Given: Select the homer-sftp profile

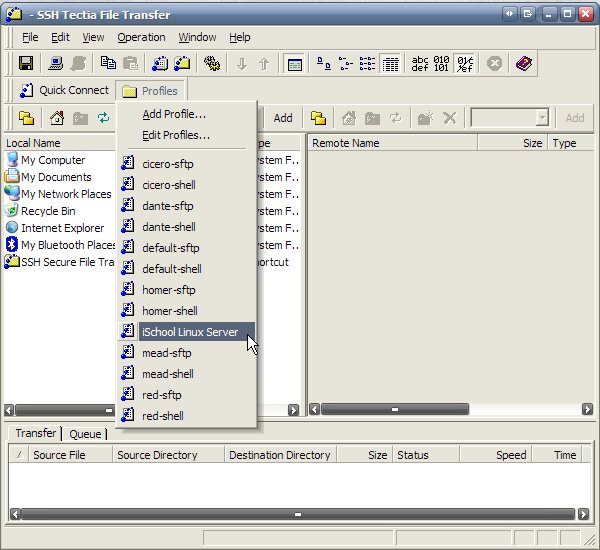Looking at the screenshot, I should click(x=186, y=290).
